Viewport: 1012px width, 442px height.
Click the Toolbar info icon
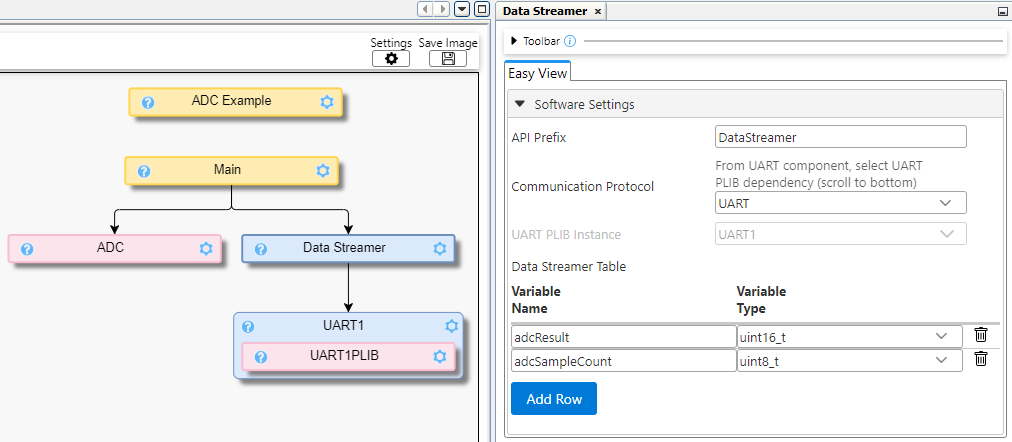(x=570, y=41)
